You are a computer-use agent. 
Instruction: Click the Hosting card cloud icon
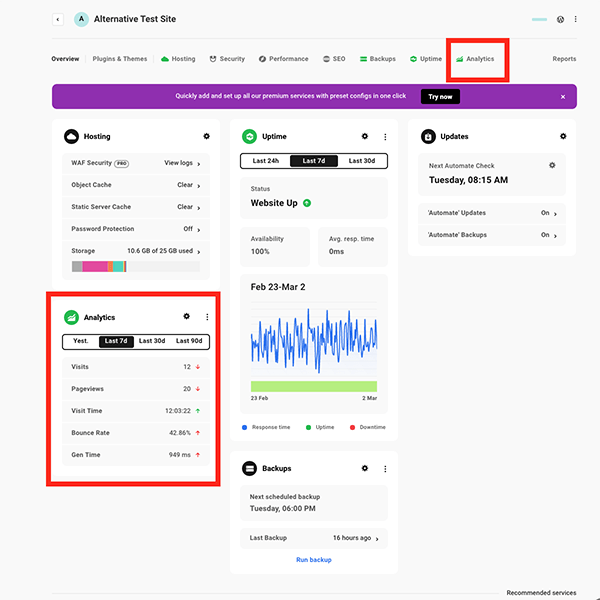[x=72, y=136]
